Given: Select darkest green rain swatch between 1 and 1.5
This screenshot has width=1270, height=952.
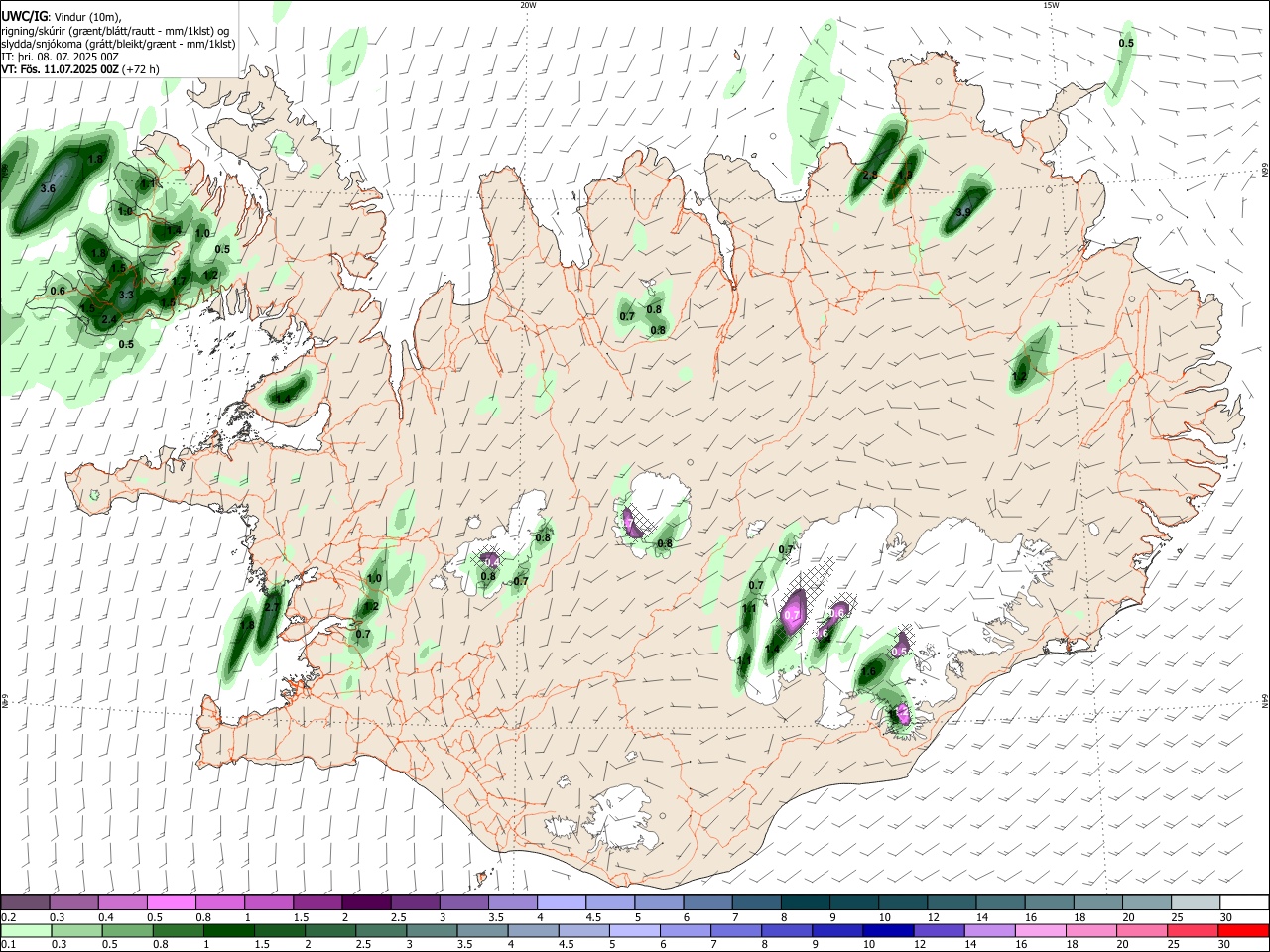Looking at the screenshot, I should (228, 930).
